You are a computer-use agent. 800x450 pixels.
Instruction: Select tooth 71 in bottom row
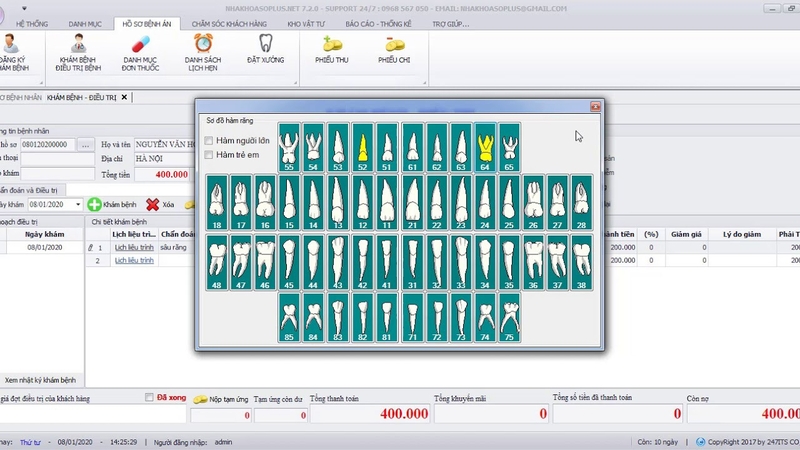(x=412, y=317)
